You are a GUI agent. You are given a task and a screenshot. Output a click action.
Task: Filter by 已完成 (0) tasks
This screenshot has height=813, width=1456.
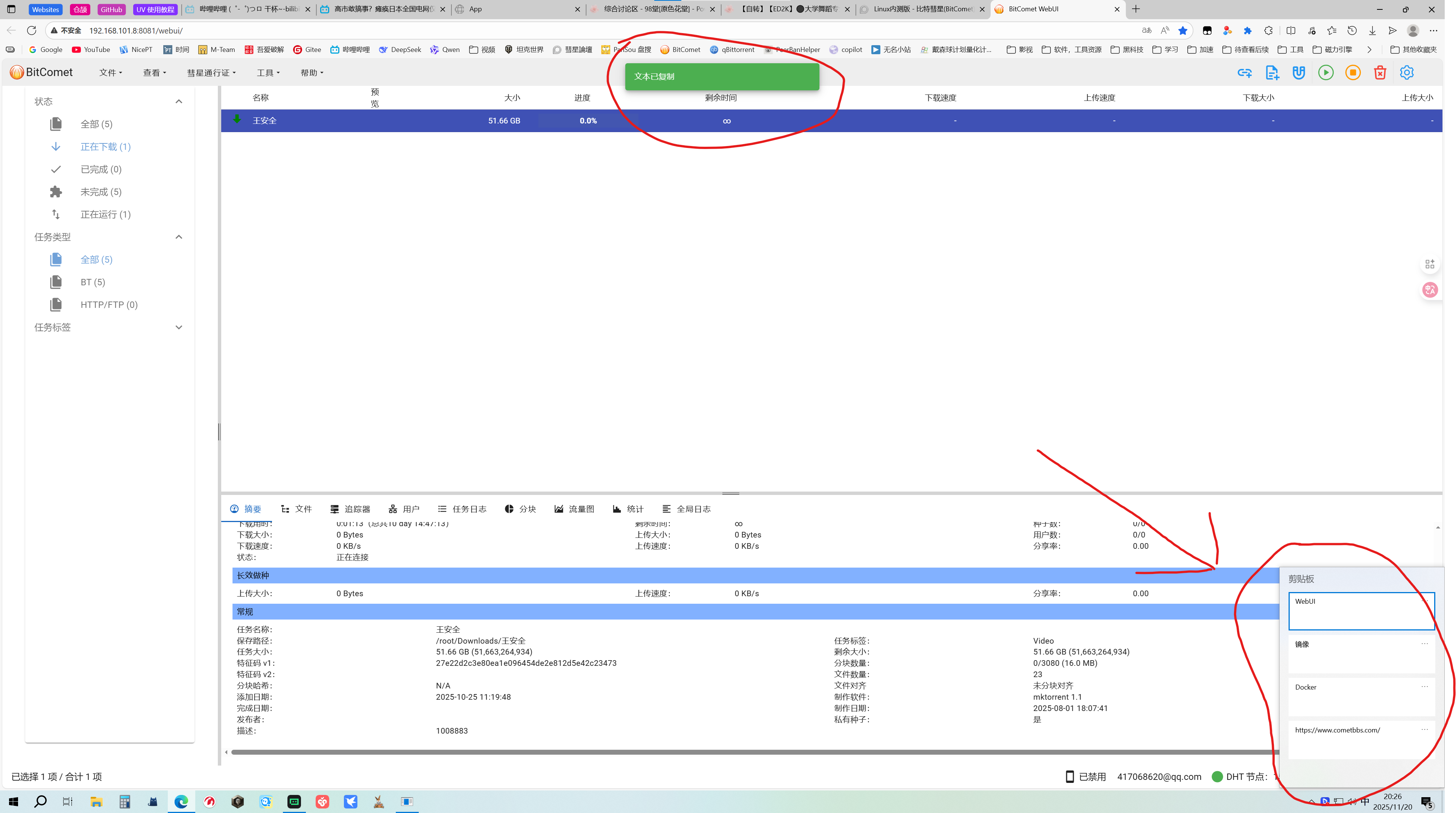[x=100, y=169]
